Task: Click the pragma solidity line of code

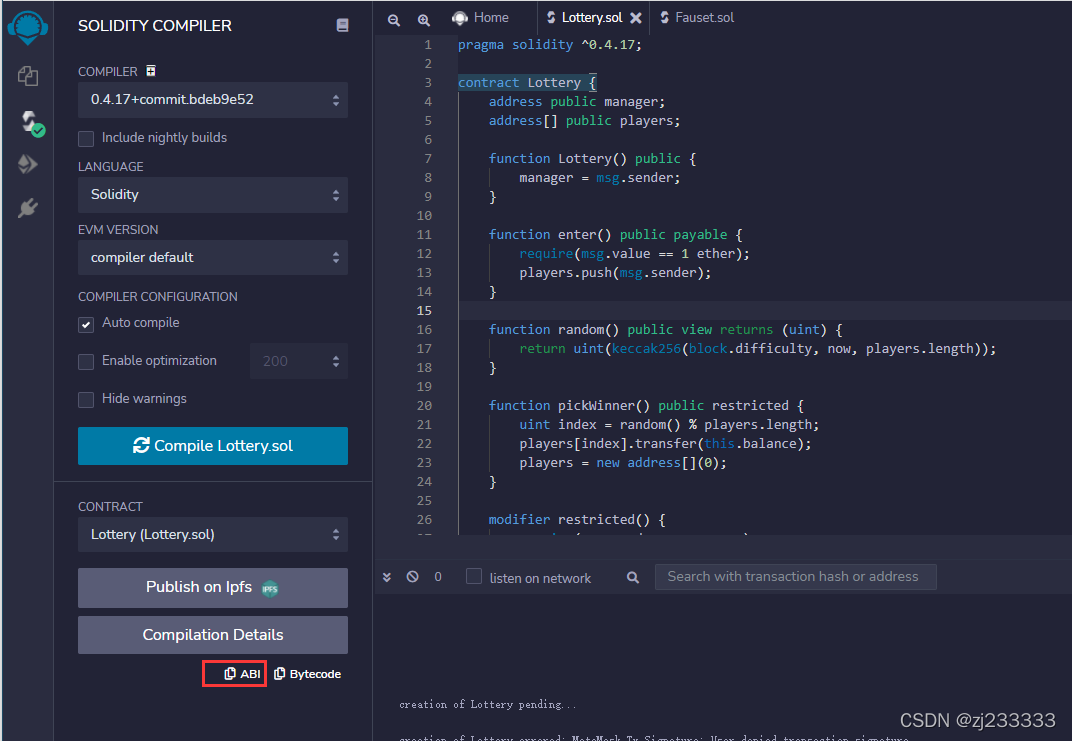Action: [x=550, y=44]
